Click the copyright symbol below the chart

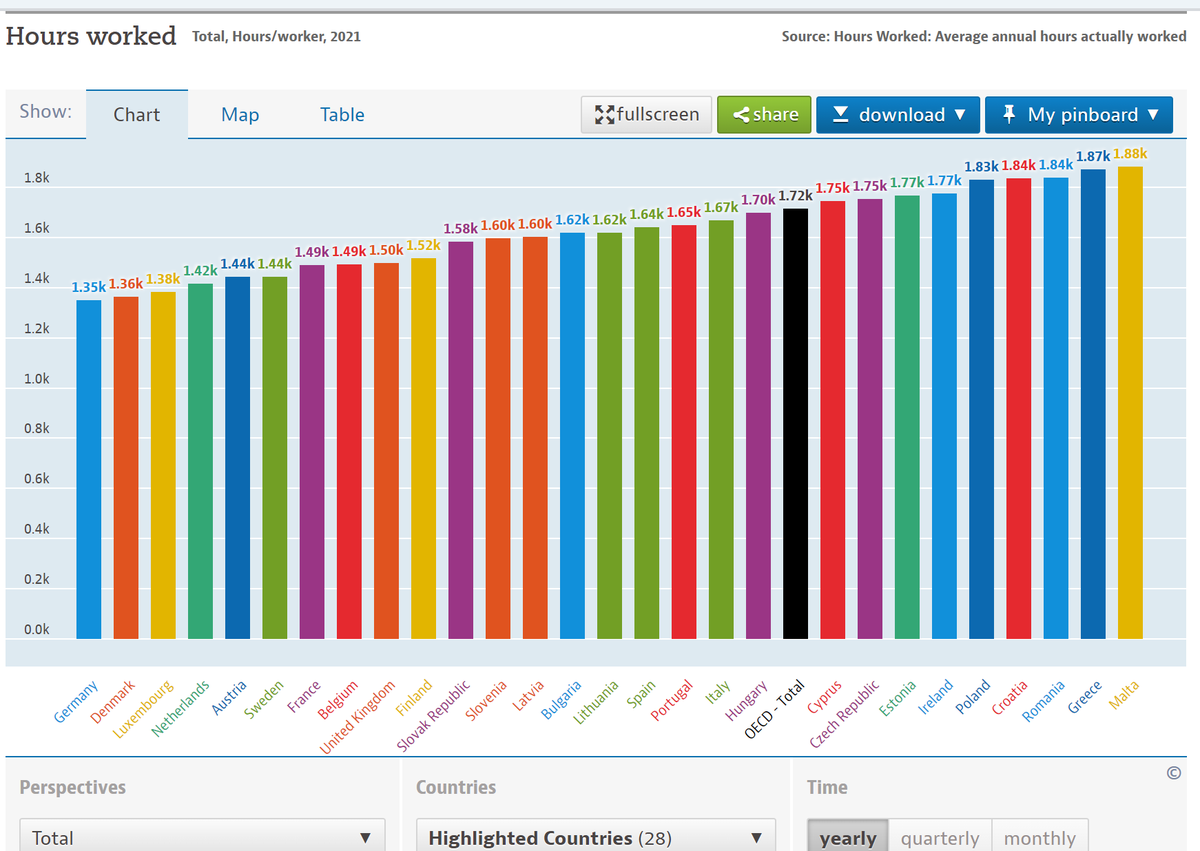tap(1174, 772)
